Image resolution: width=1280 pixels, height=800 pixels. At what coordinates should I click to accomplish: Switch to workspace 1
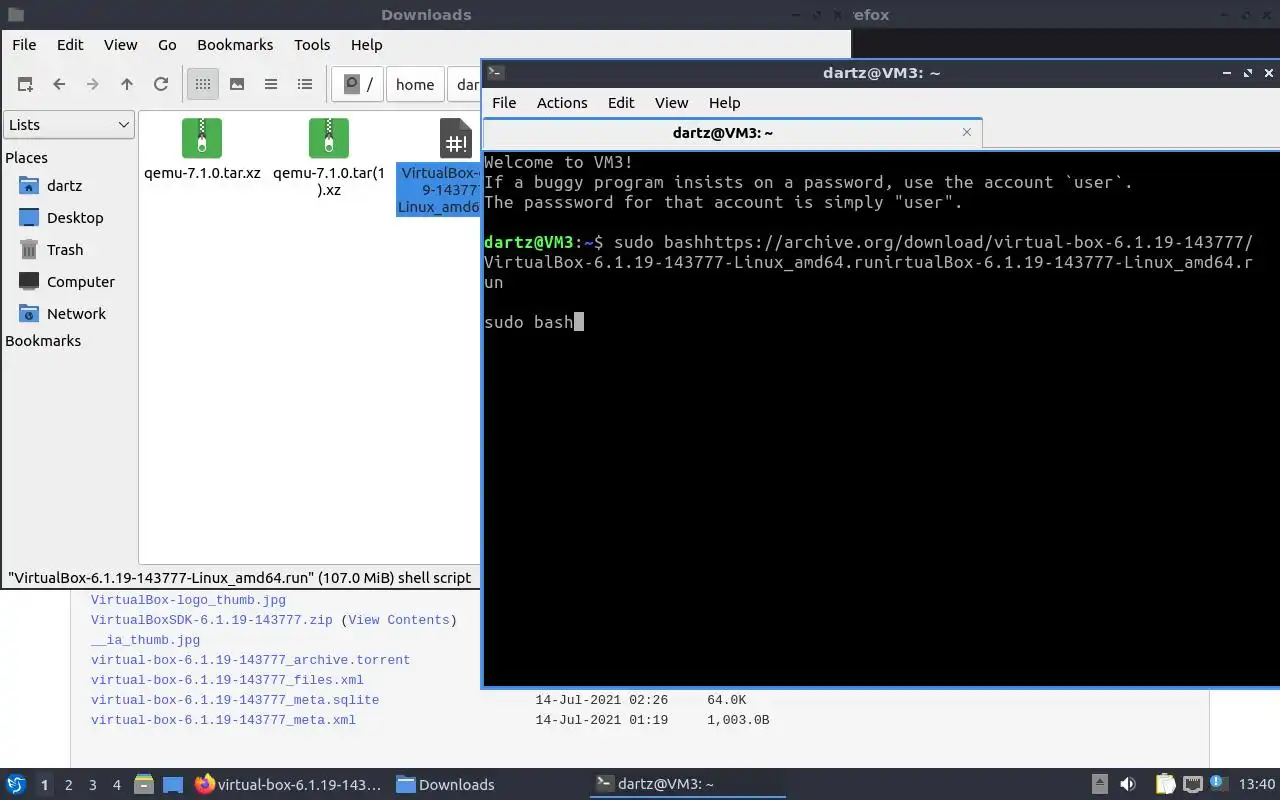[44, 785]
